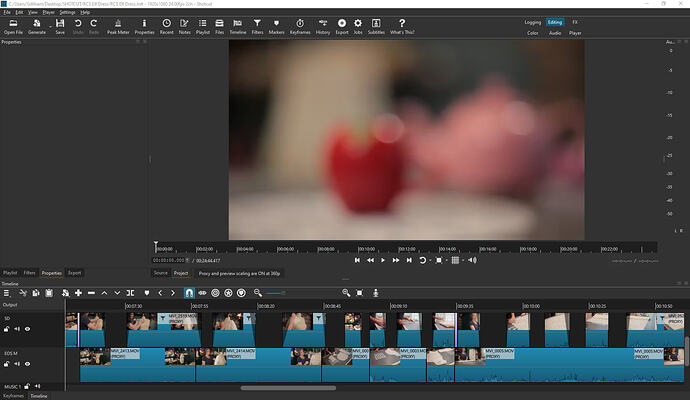Switch to the Source player tab
Viewport: 690px width, 400px height.
coord(161,273)
